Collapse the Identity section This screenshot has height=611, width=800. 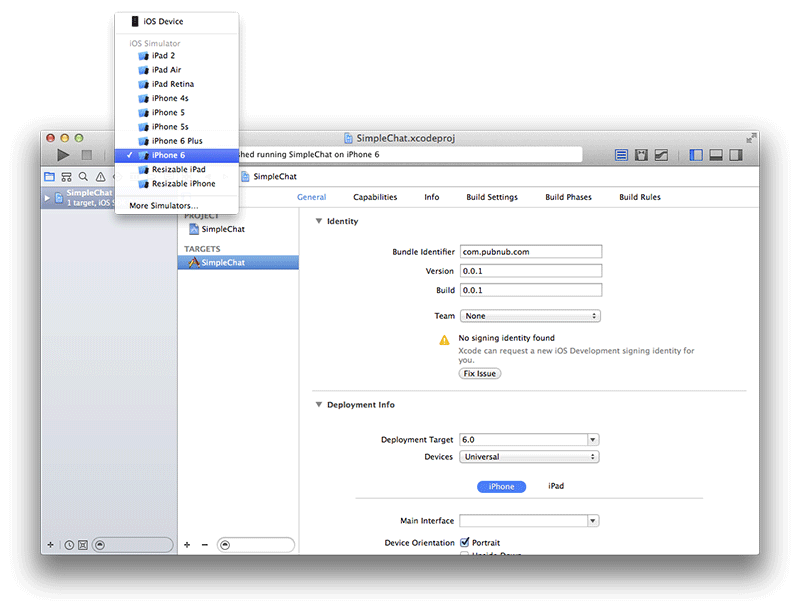(319, 221)
